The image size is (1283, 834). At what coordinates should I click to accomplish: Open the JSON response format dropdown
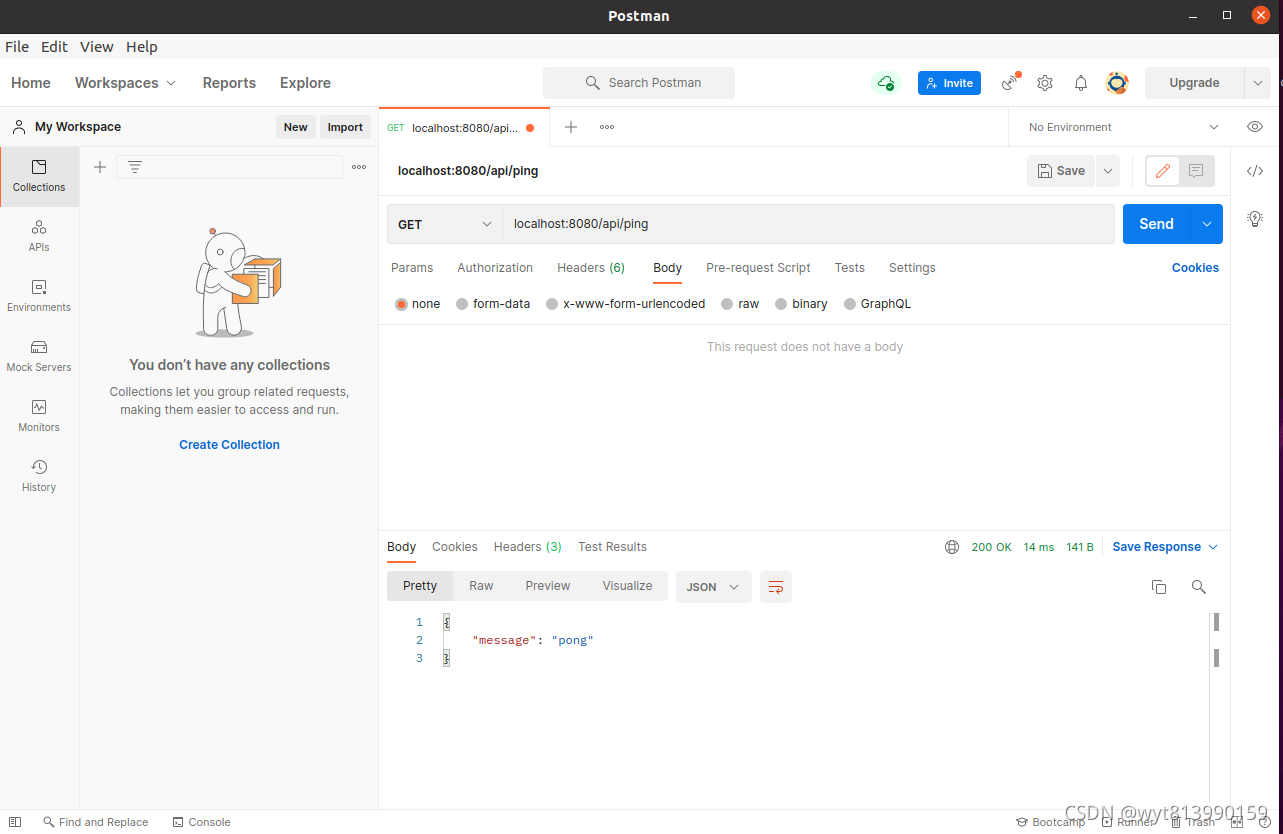713,587
